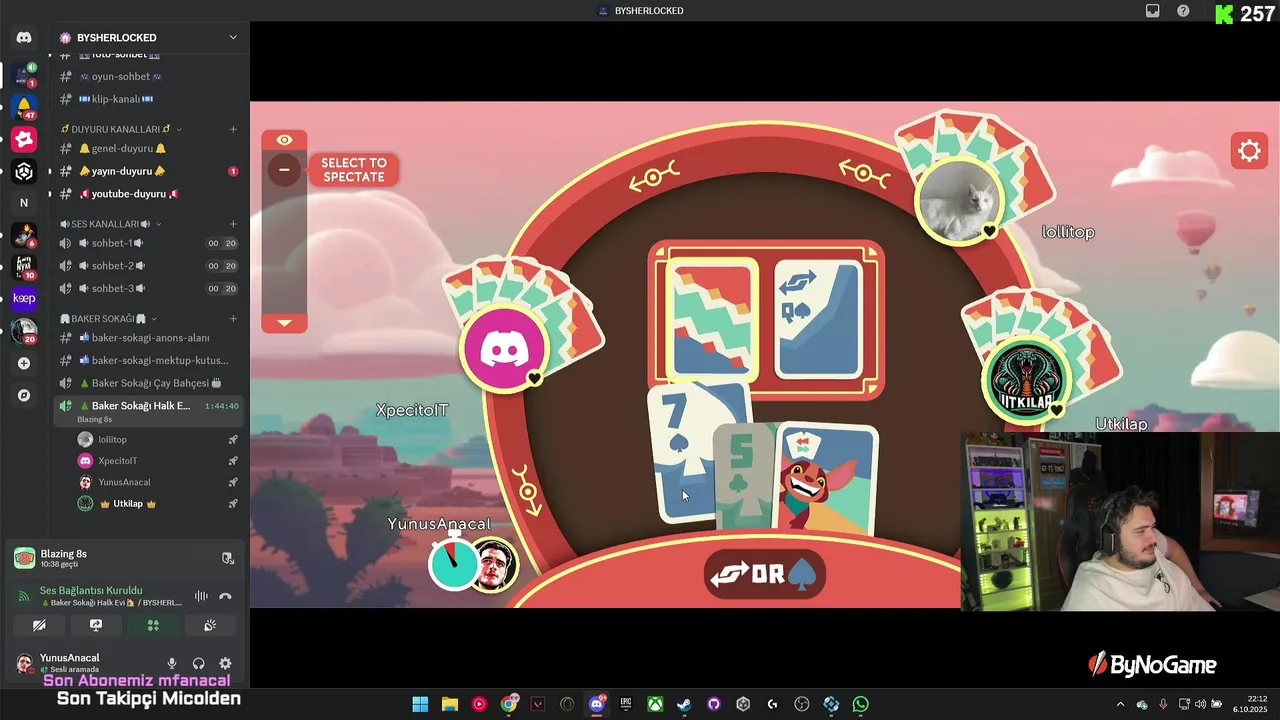Image resolution: width=1280 pixels, height=720 pixels.
Task: Join Baker Sokağı Çay Bahçesi voice channel
Action: pyautogui.click(x=148, y=383)
